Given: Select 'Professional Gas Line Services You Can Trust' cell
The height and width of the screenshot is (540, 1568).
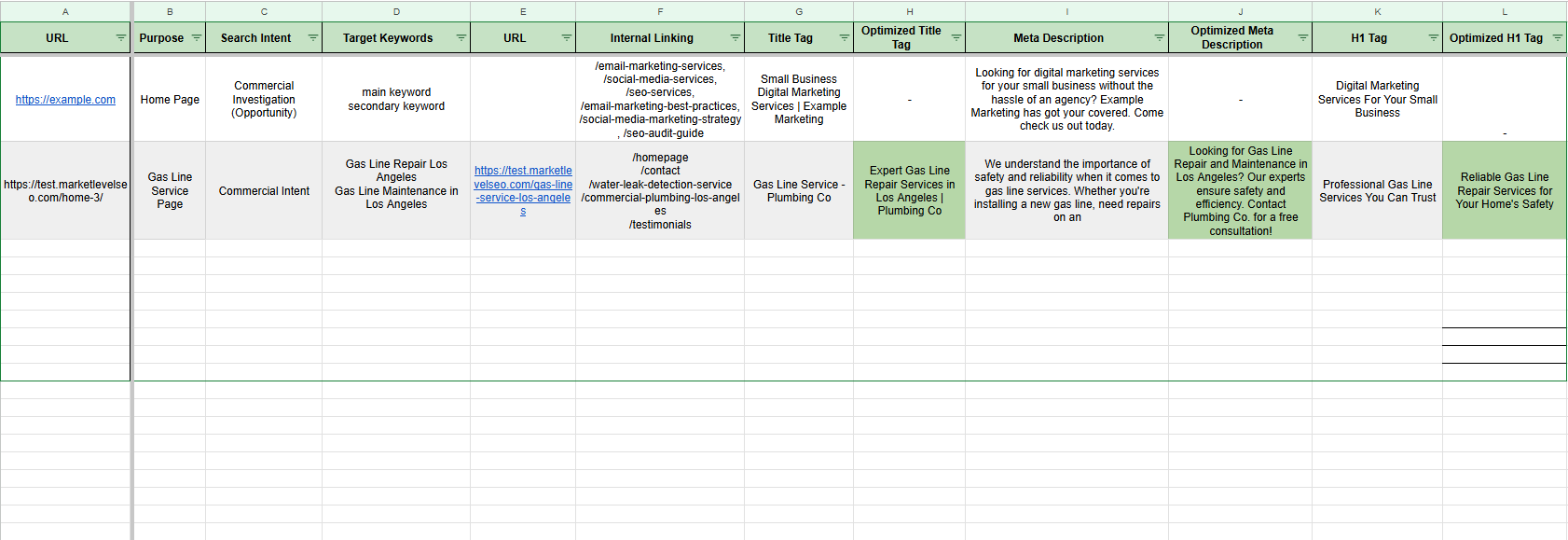Looking at the screenshot, I should coord(1378,190).
